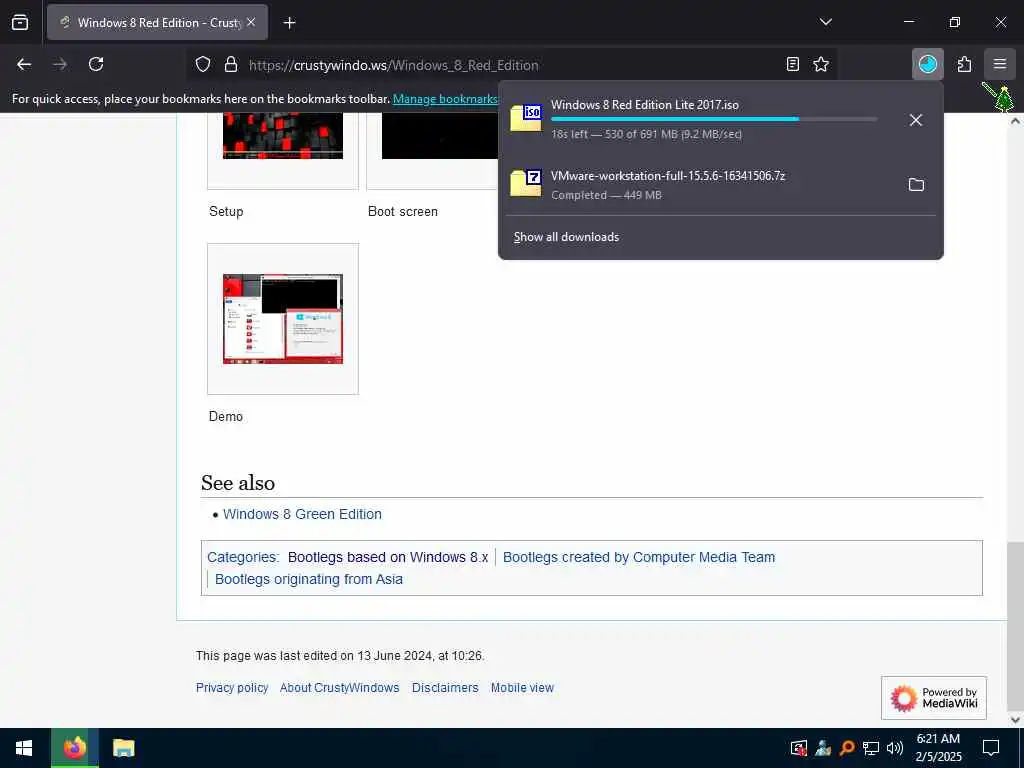
Task: Click the forward navigation arrow
Action: 60,64
